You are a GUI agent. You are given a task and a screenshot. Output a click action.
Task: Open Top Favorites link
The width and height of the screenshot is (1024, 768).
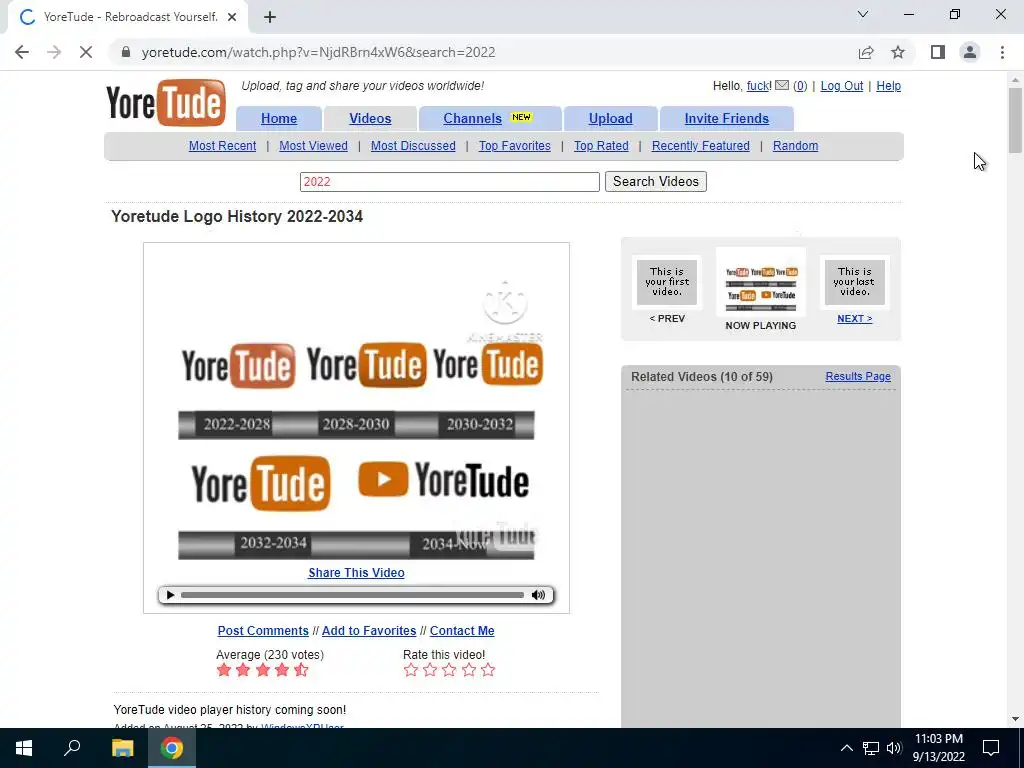point(515,146)
